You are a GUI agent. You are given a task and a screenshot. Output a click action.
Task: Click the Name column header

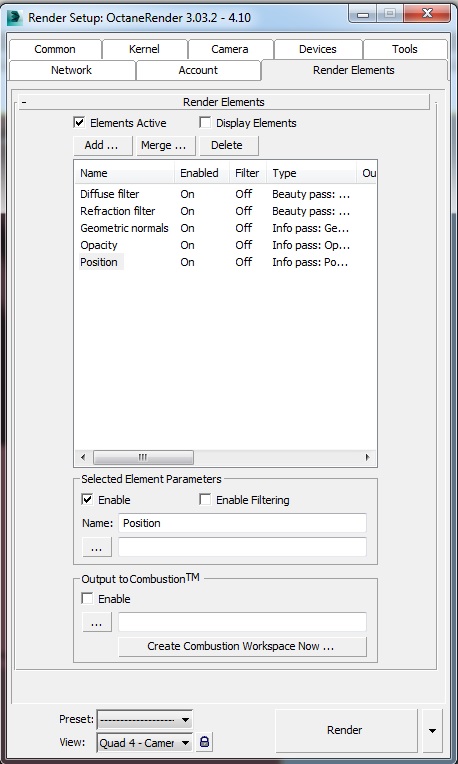(x=125, y=173)
